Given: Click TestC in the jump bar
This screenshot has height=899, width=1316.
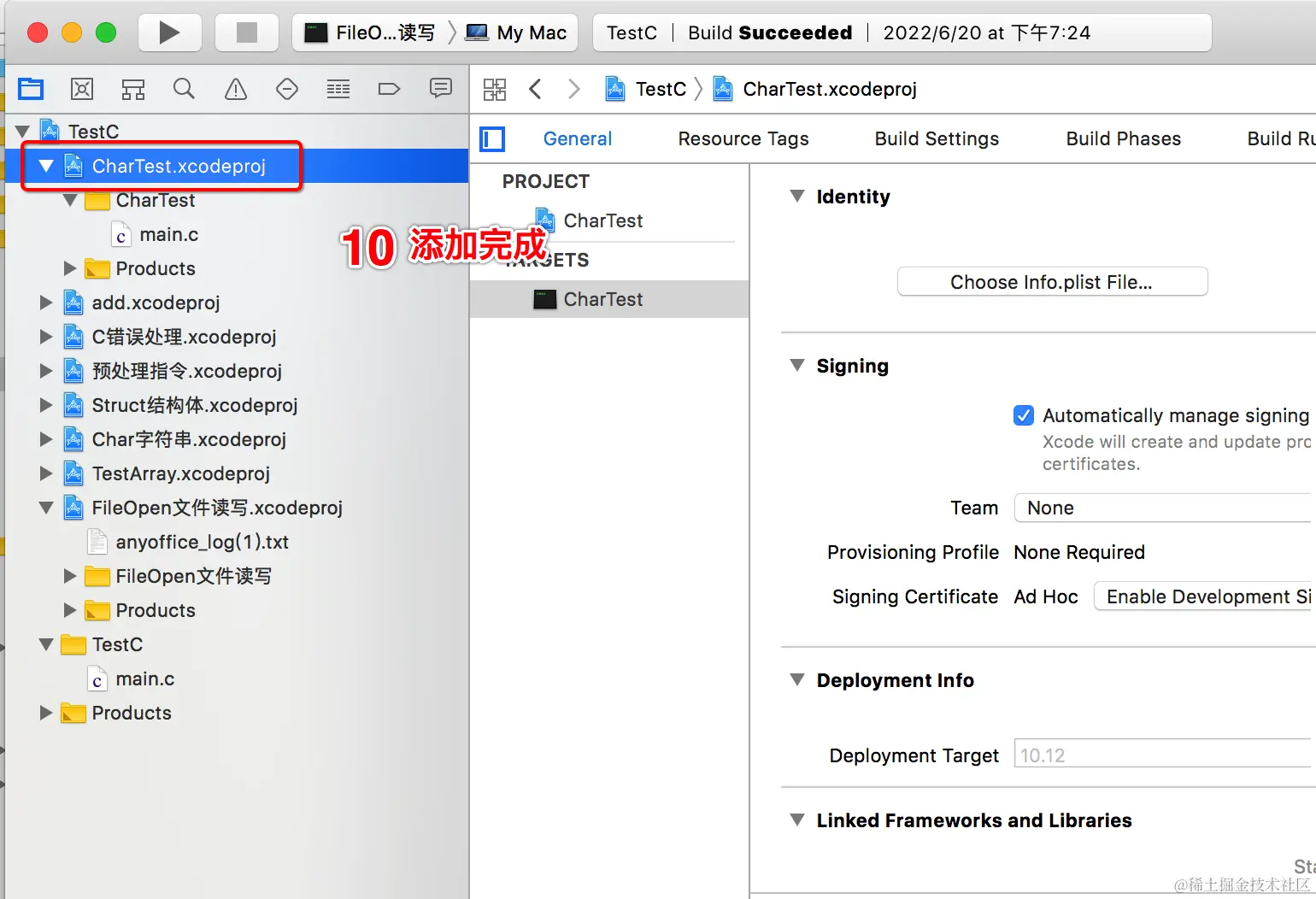Looking at the screenshot, I should (x=646, y=89).
